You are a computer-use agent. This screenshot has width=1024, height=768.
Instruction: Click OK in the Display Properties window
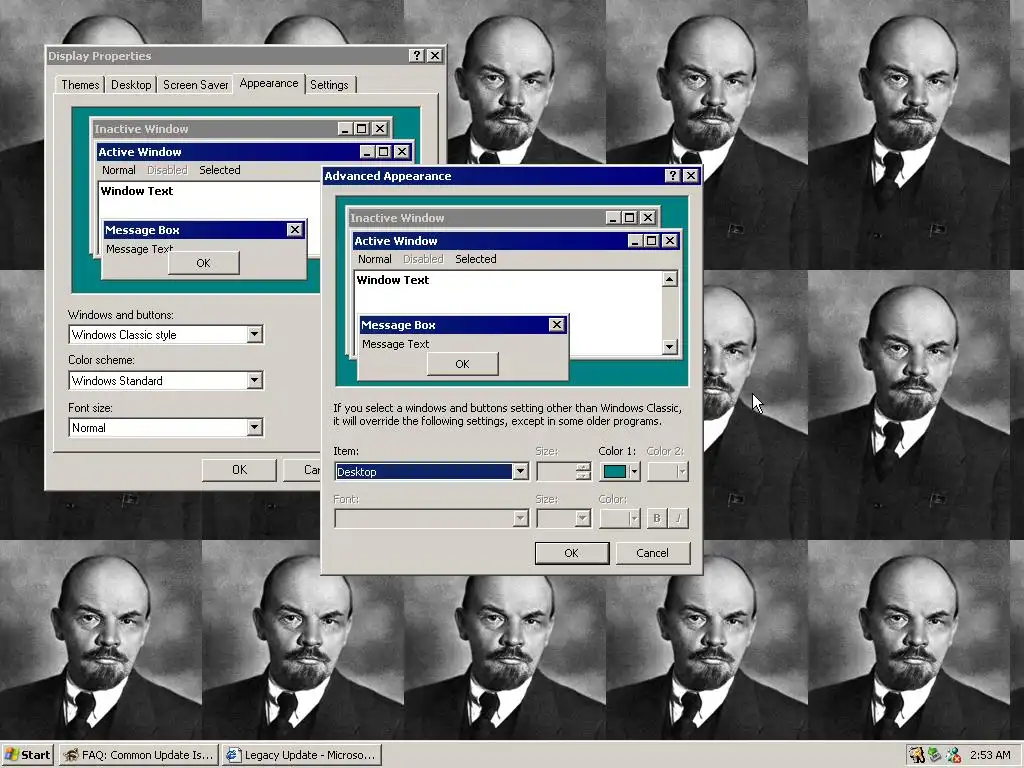[239, 470]
